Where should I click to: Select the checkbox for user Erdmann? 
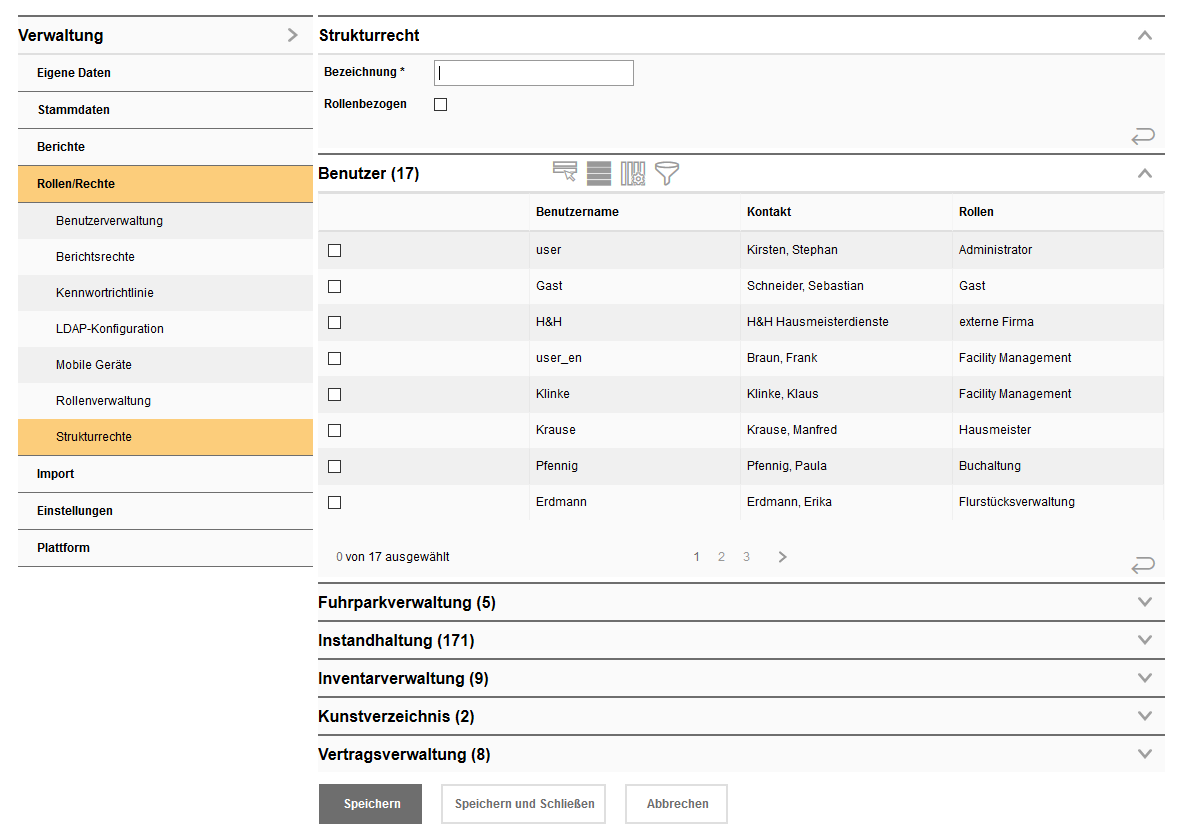tap(335, 502)
